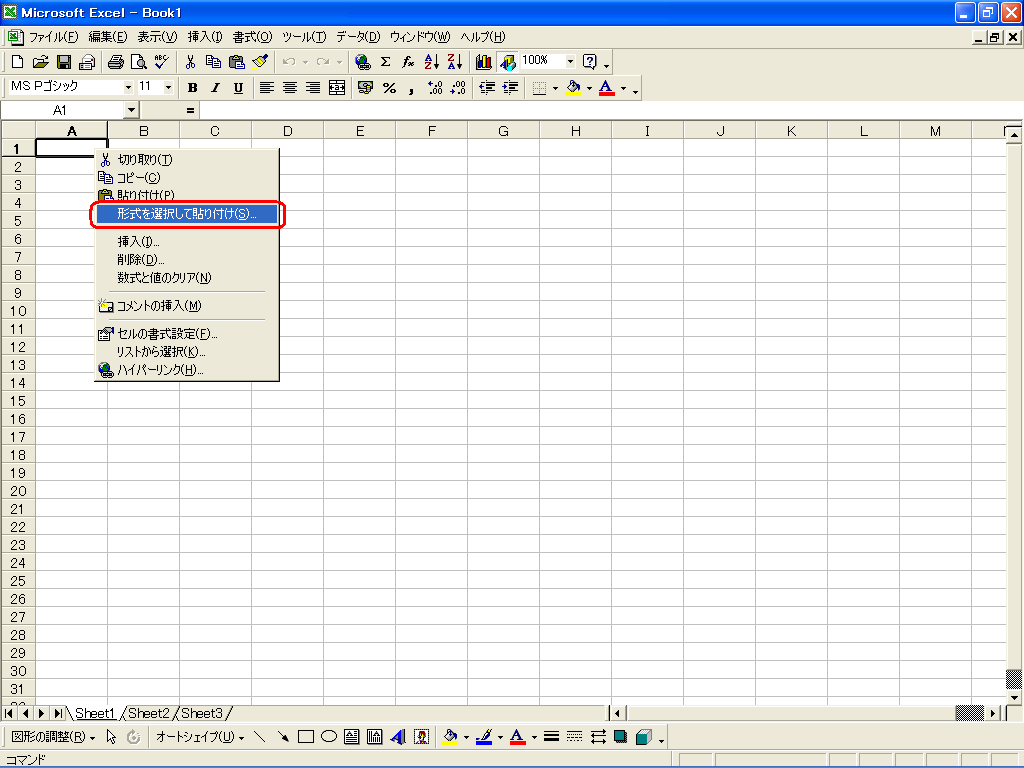Open the ファイル menu
Image resolution: width=1024 pixels, height=768 pixels.
(53, 37)
